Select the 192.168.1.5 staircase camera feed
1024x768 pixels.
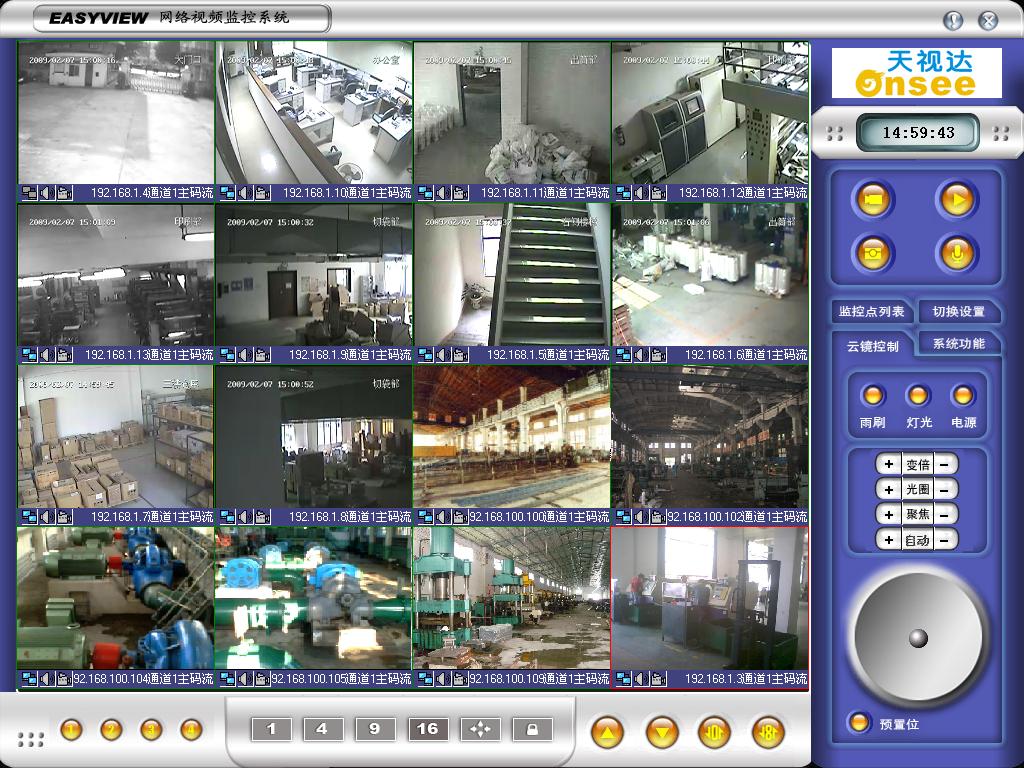pyautogui.click(x=511, y=275)
